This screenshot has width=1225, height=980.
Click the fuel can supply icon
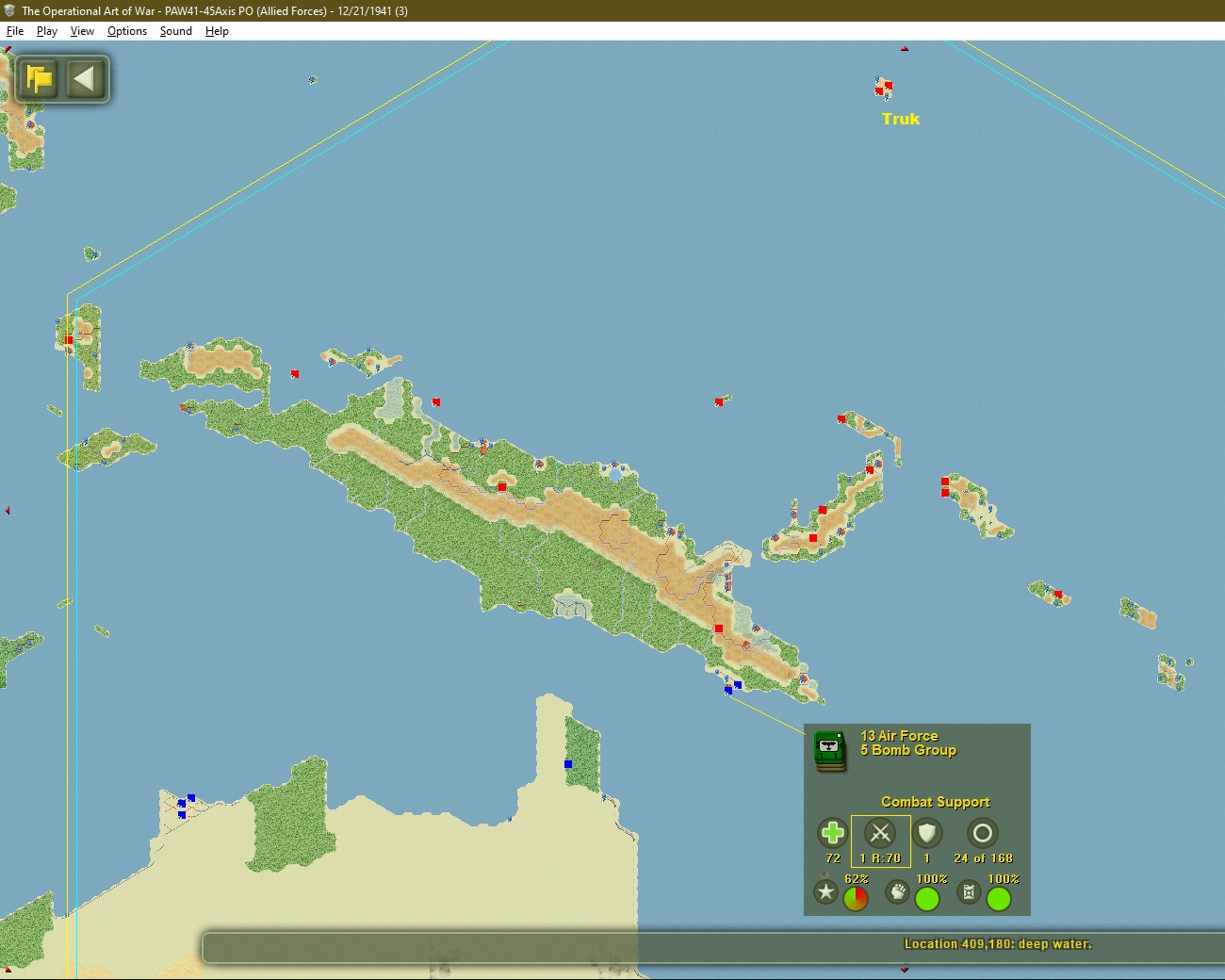969,891
